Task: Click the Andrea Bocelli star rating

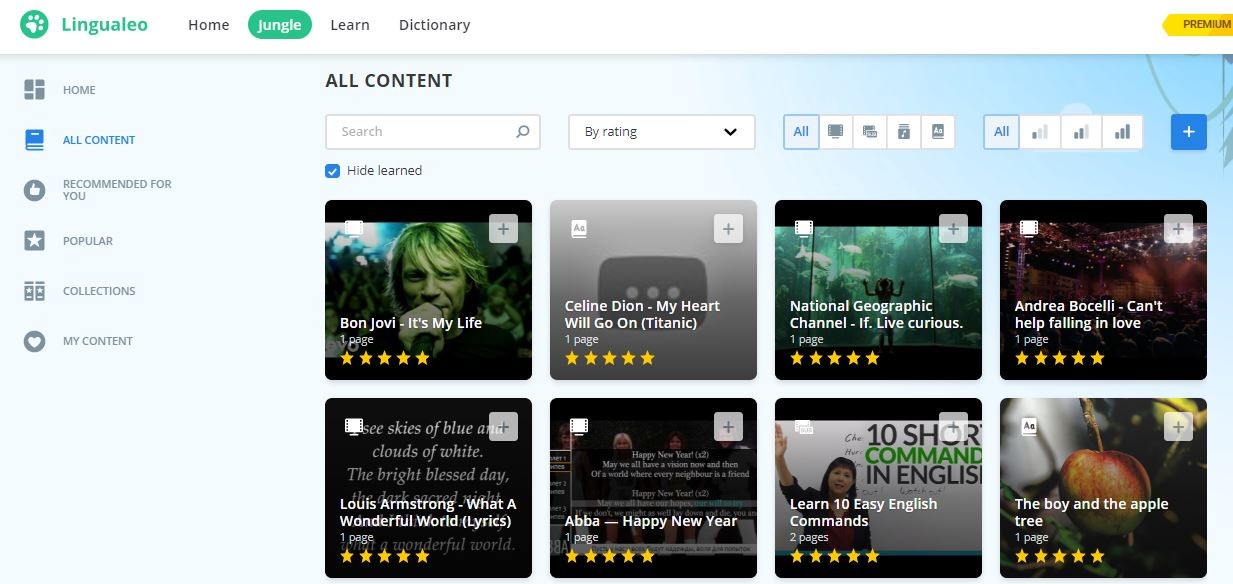Action: click(x=1060, y=358)
